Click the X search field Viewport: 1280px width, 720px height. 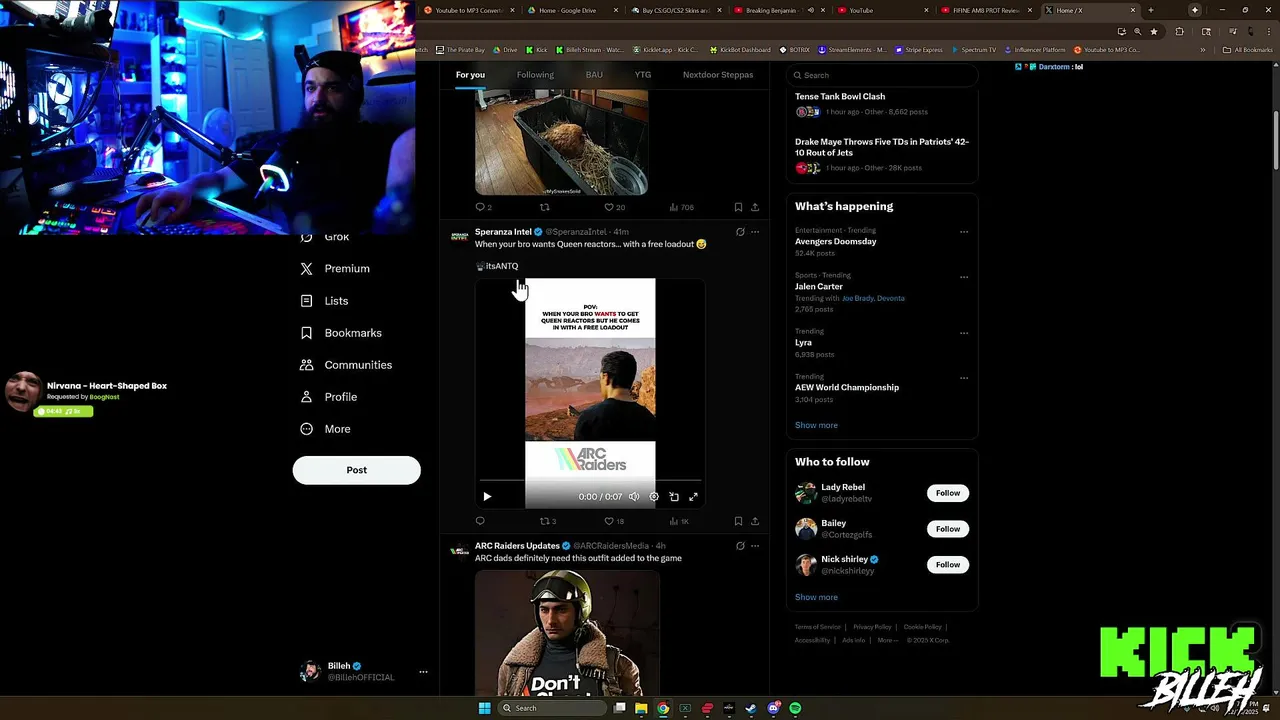coord(881,75)
